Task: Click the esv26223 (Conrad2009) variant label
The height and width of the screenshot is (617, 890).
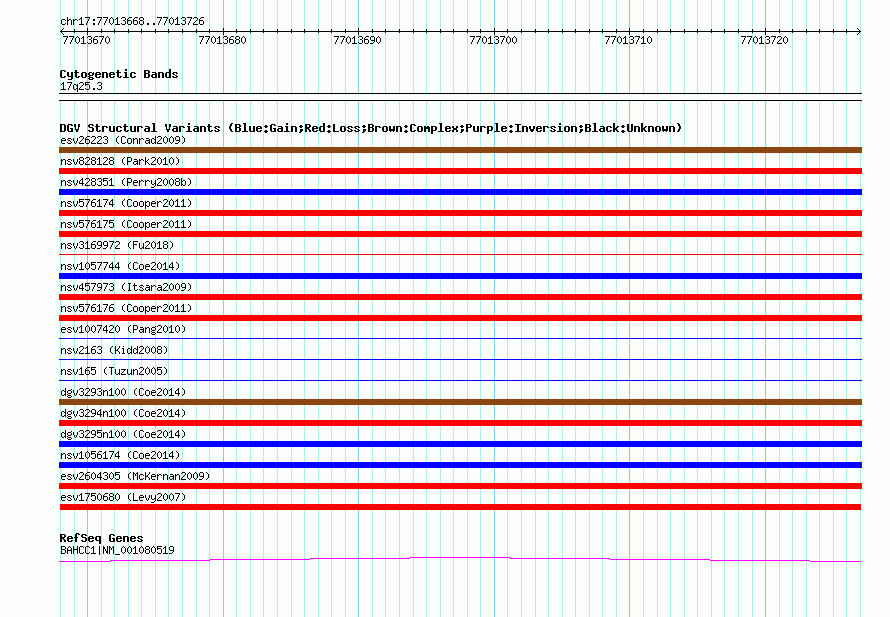Action: tap(123, 140)
